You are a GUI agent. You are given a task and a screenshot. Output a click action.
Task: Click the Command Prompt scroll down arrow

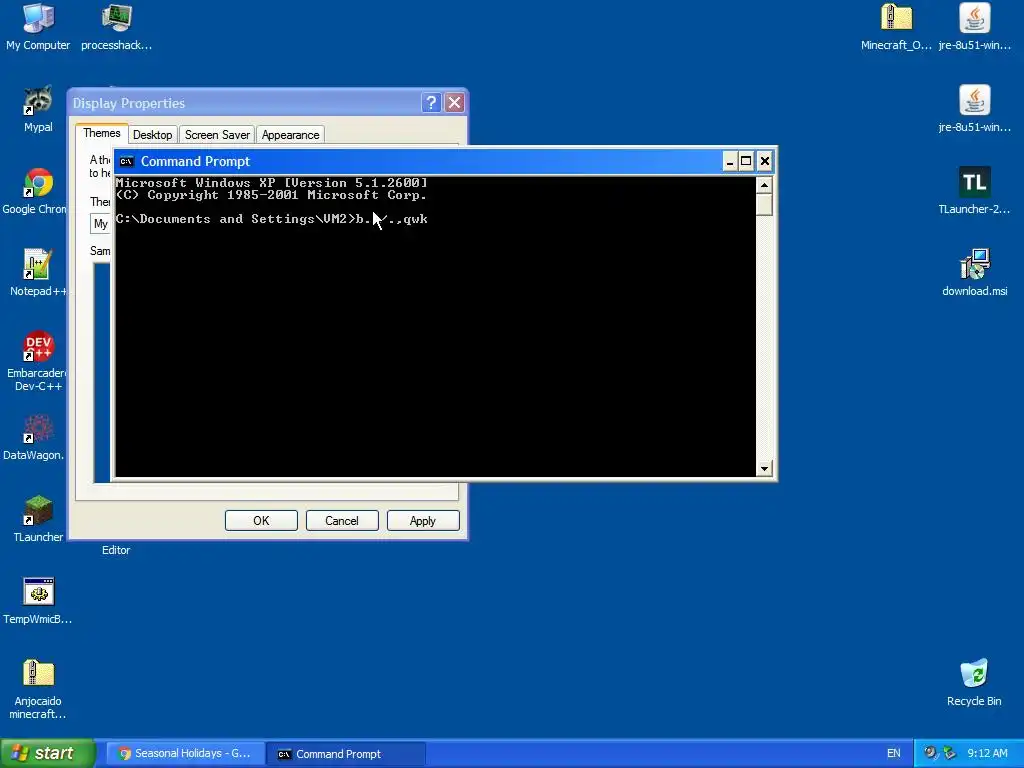[x=764, y=468]
